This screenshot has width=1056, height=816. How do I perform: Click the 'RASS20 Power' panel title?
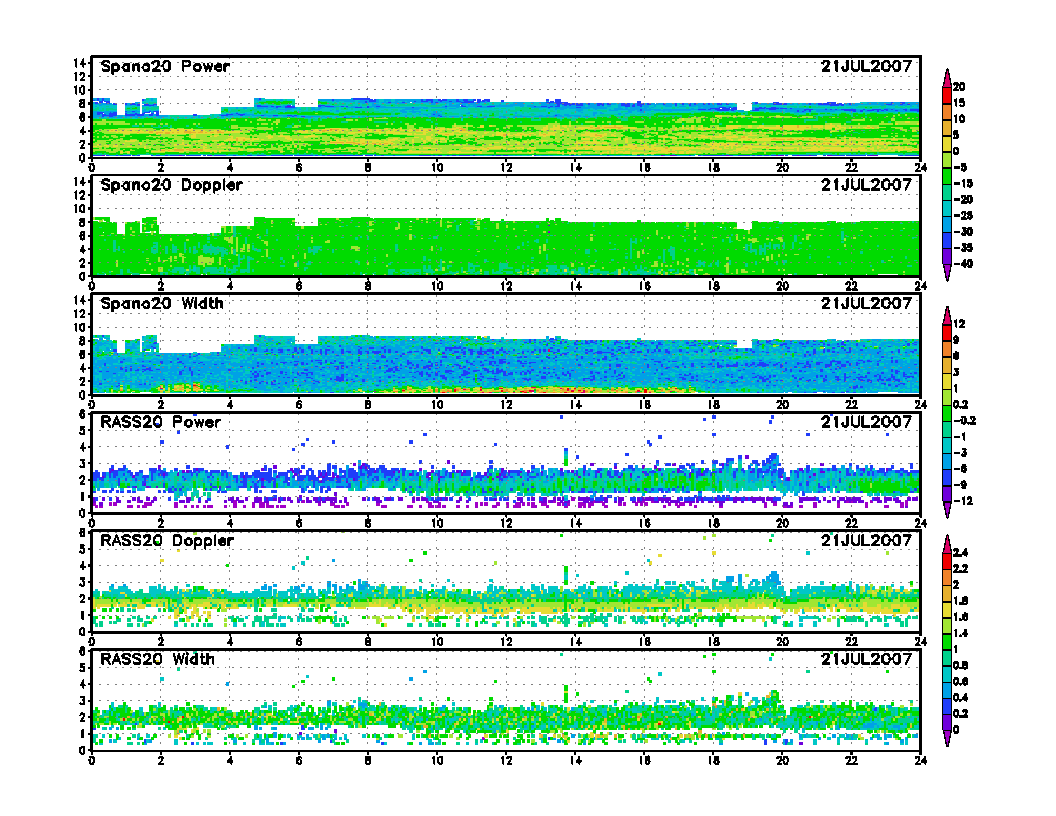coord(160,422)
